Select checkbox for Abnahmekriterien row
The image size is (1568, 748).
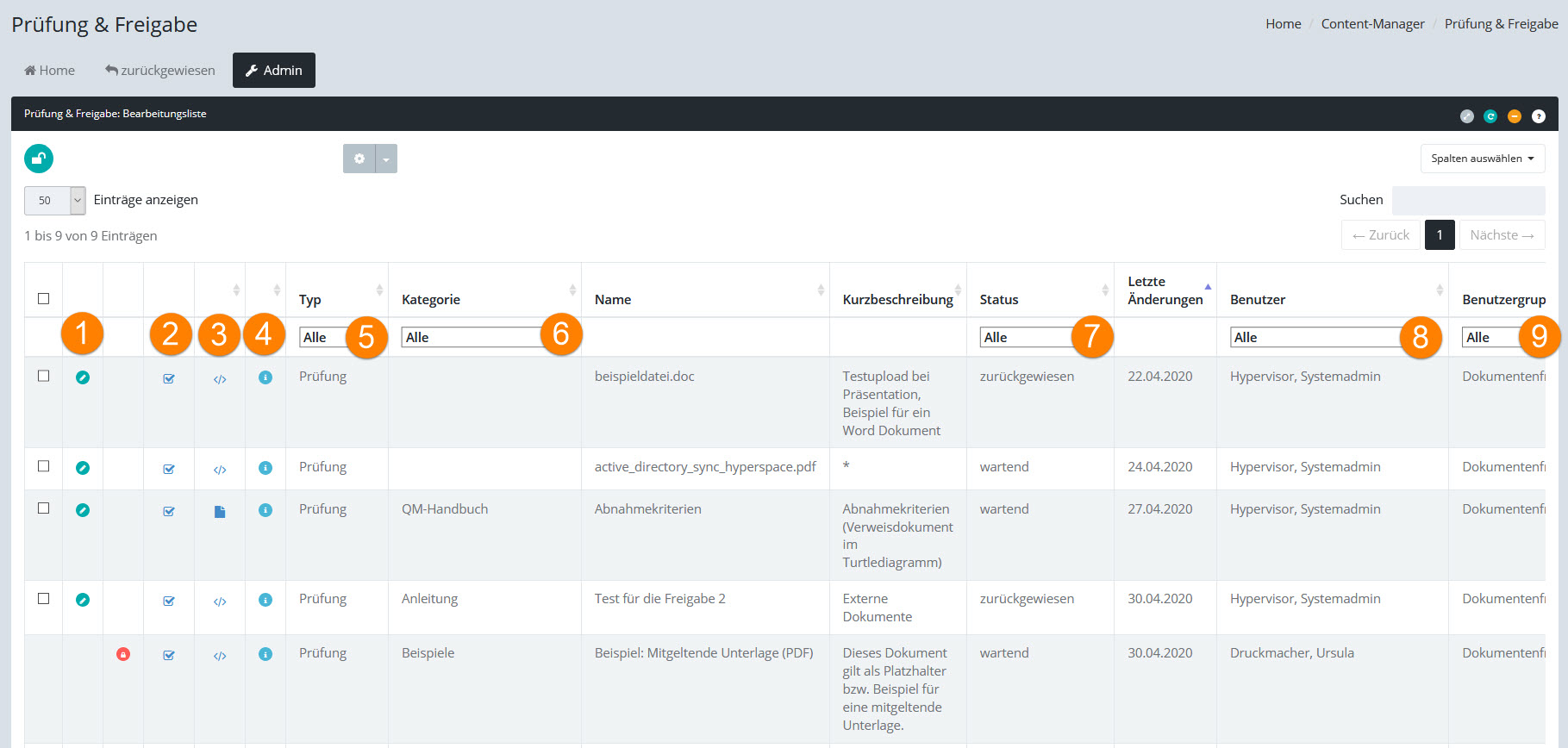tap(44, 508)
